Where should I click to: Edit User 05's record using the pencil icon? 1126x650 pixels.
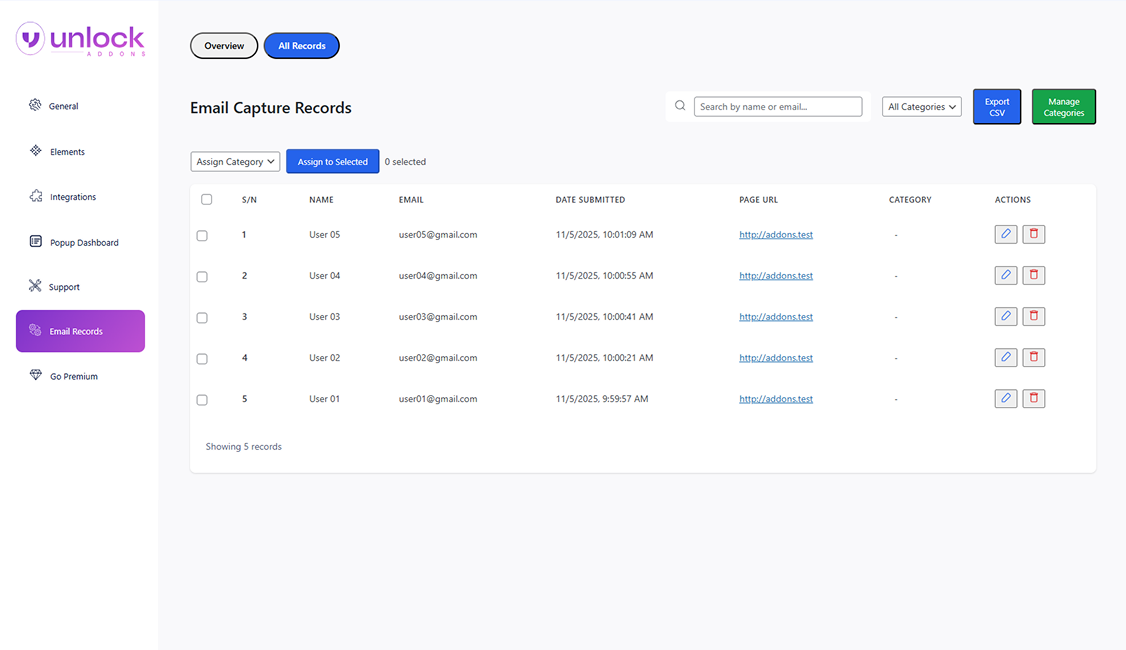click(1005, 233)
